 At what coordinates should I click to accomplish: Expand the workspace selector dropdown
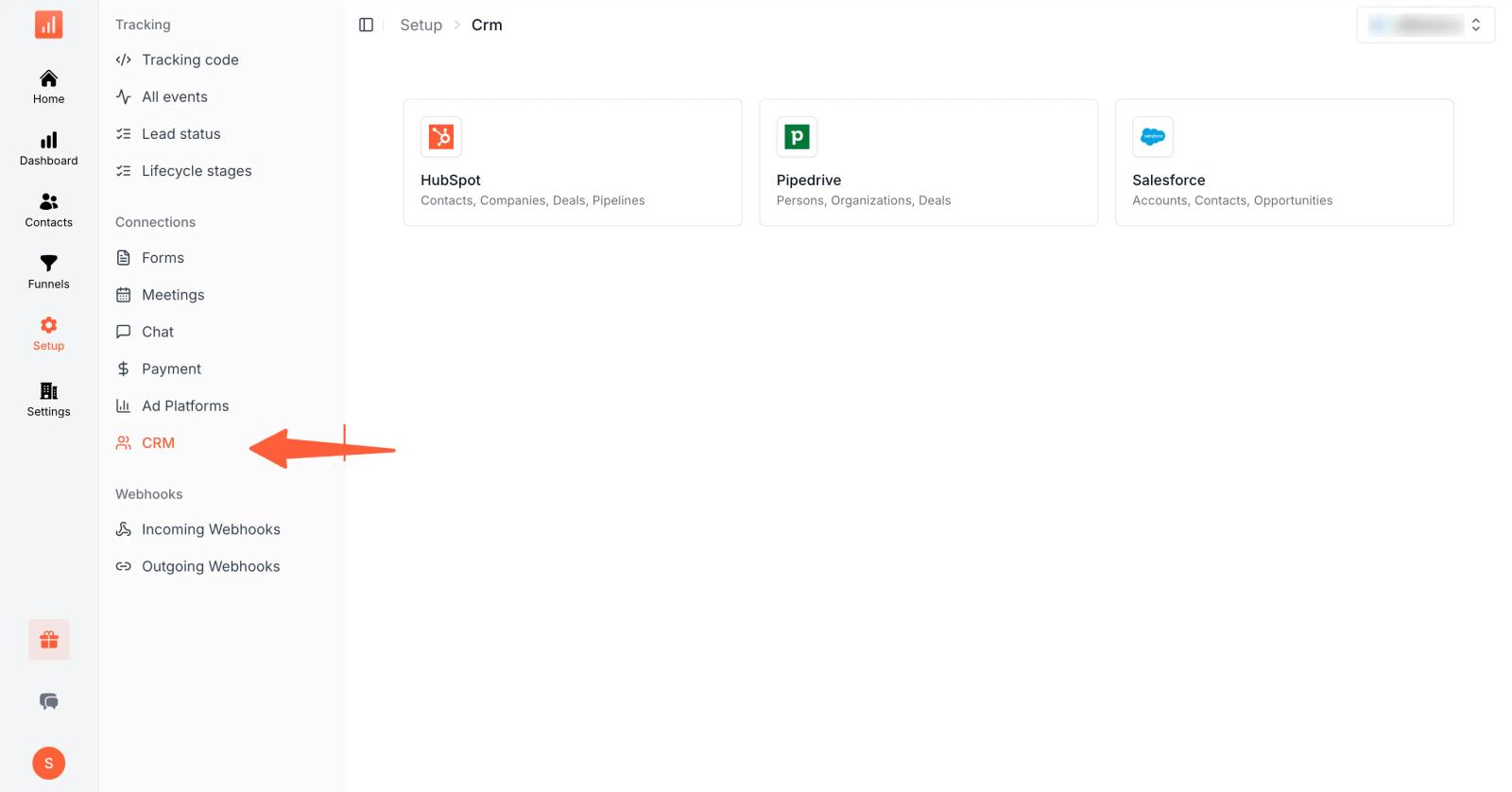point(1425,26)
